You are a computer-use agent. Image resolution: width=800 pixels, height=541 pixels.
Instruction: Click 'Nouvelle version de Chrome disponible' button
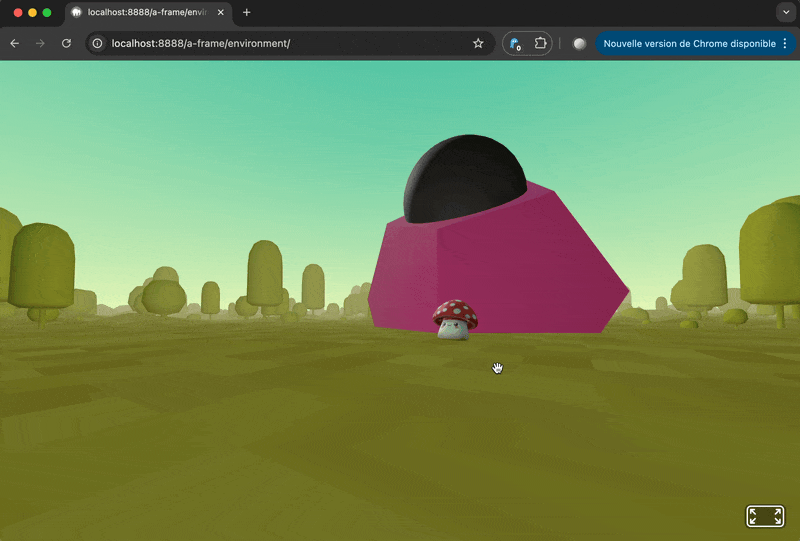tap(688, 44)
